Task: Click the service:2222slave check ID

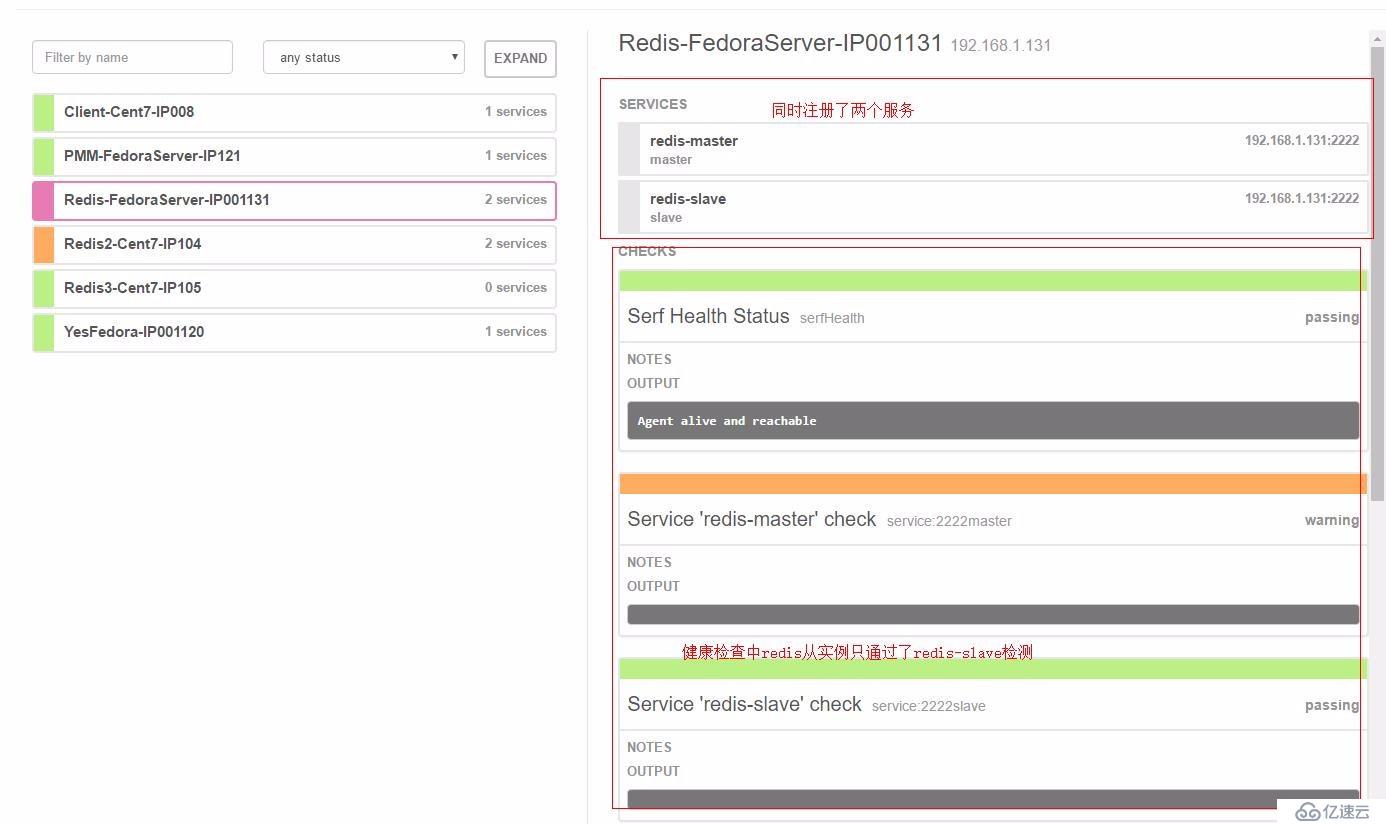Action: (929, 706)
